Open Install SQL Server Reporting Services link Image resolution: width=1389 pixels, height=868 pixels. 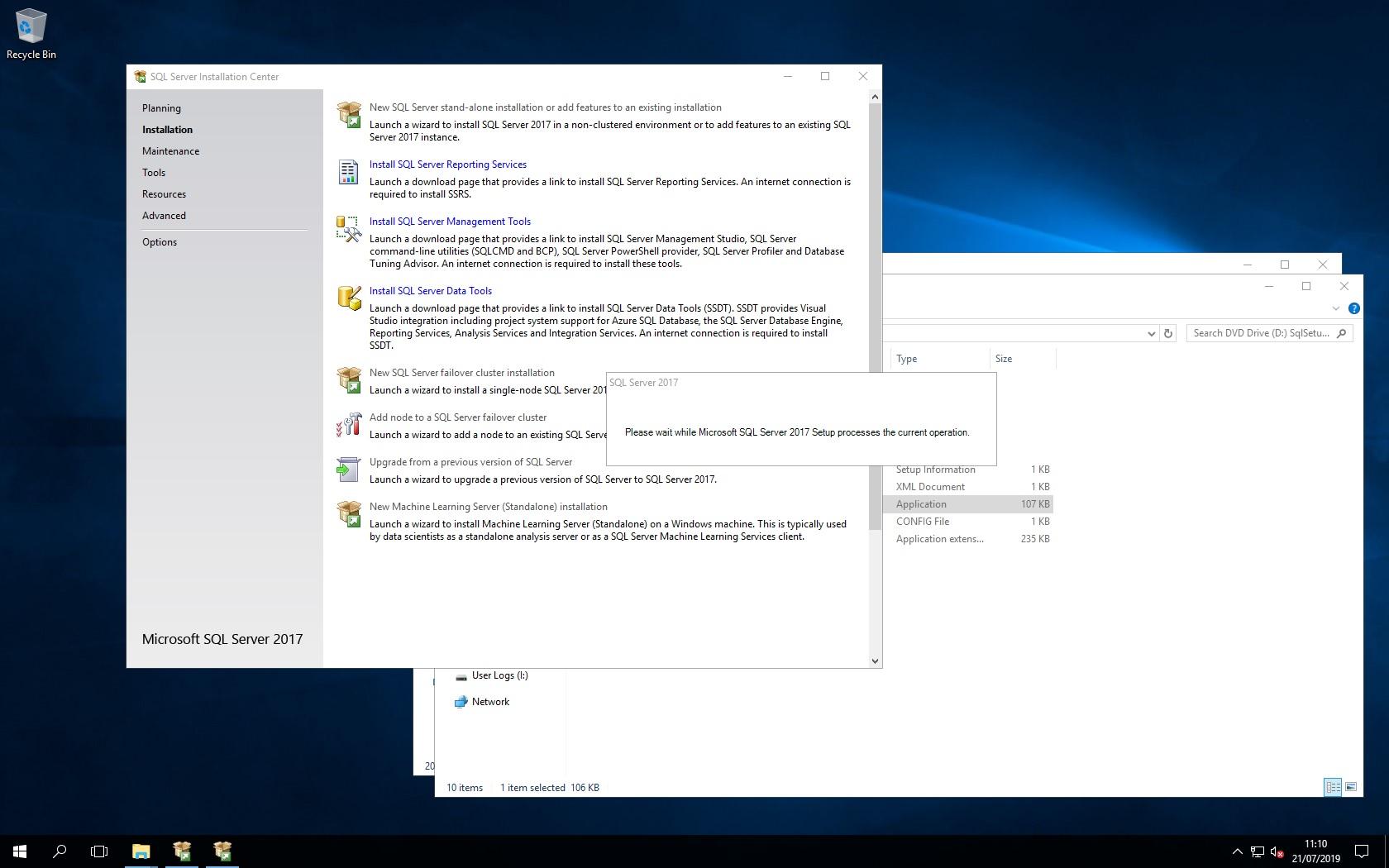pyautogui.click(x=447, y=165)
